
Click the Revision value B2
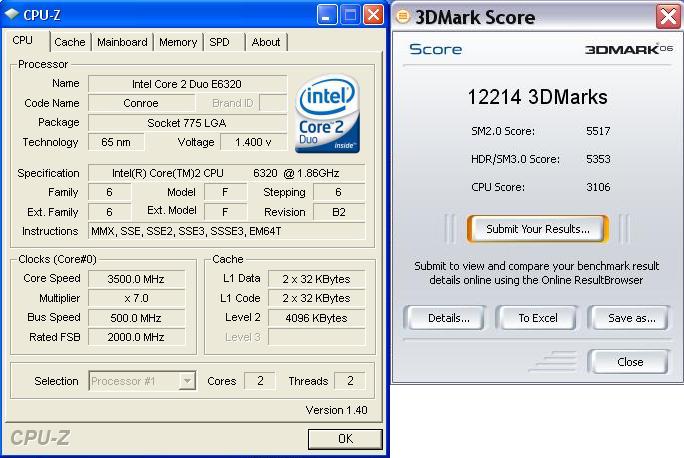tap(339, 212)
